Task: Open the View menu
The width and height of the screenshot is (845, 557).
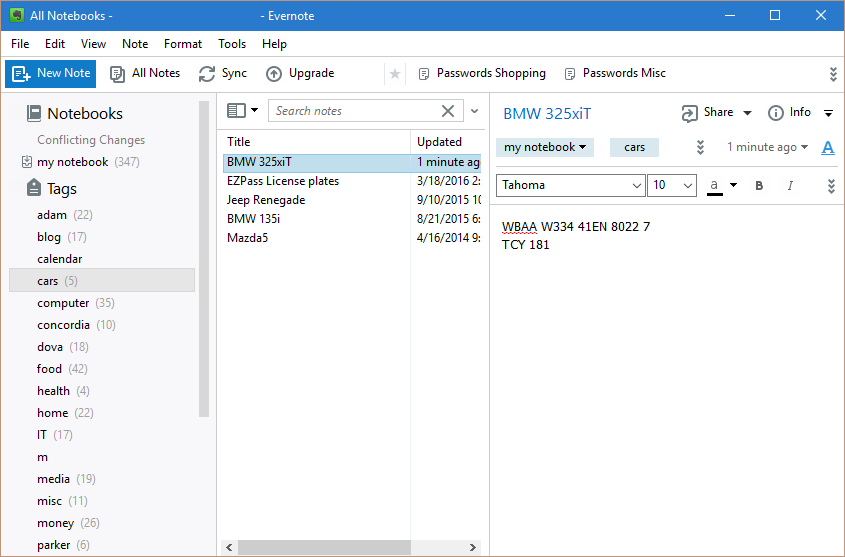Action: (x=93, y=44)
